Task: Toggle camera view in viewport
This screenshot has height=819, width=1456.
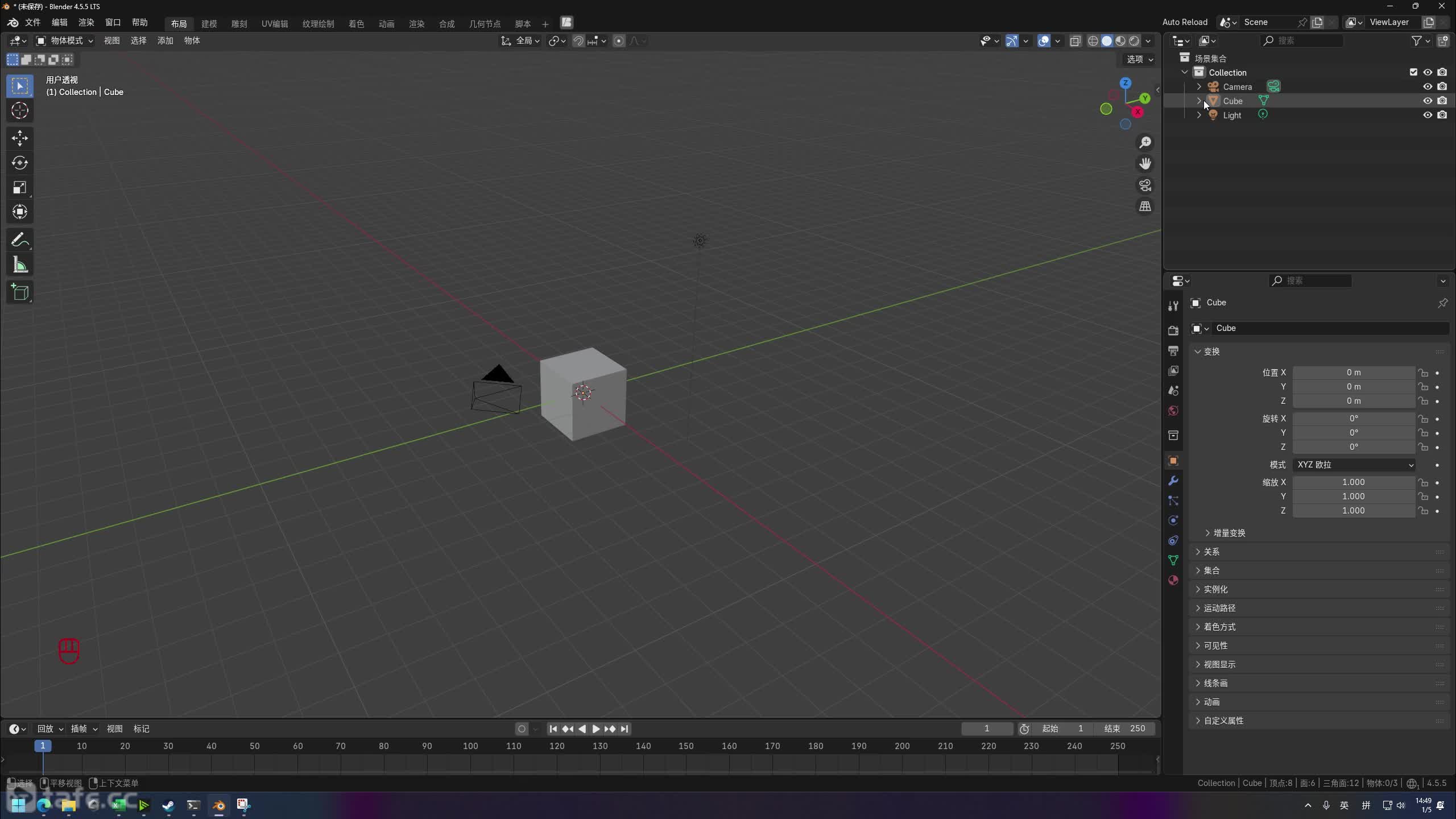Action: point(1145,185)
